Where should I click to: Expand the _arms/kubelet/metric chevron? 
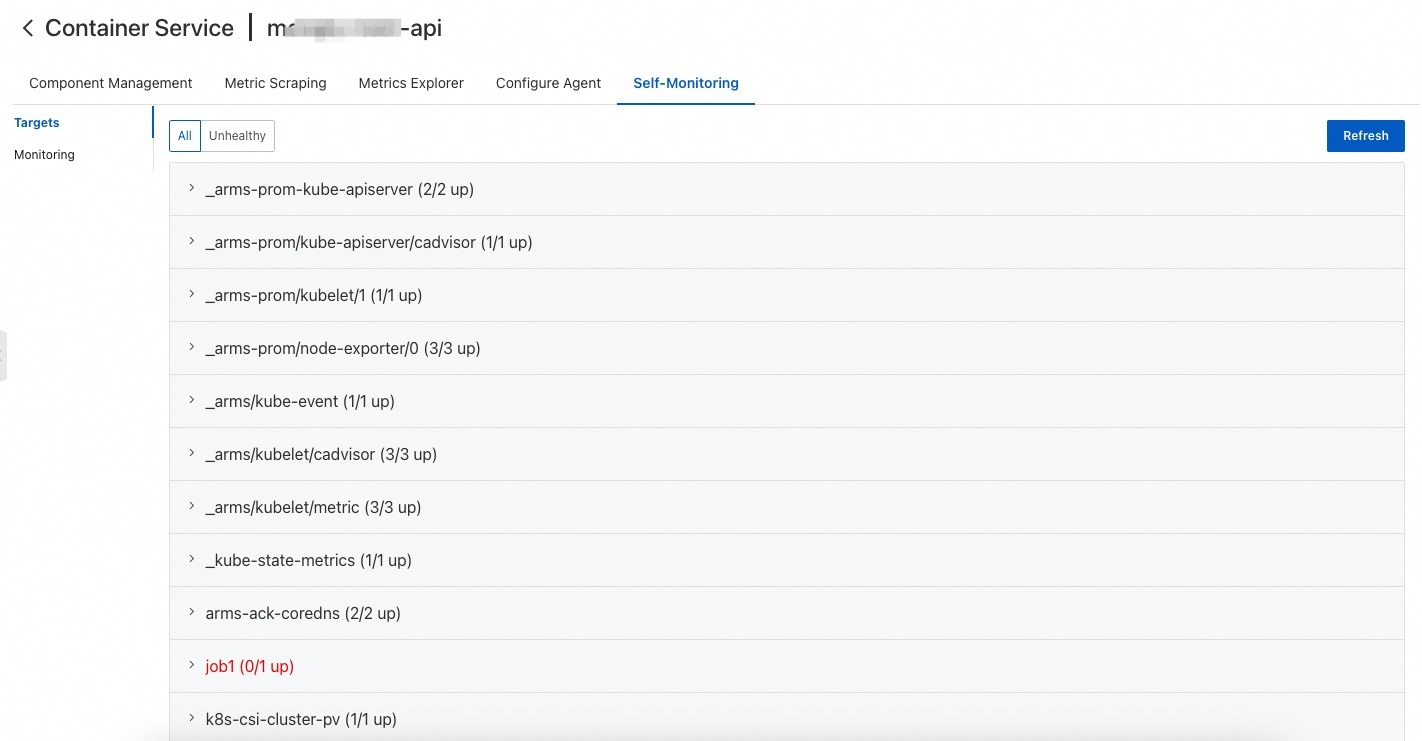pos(191,506)
